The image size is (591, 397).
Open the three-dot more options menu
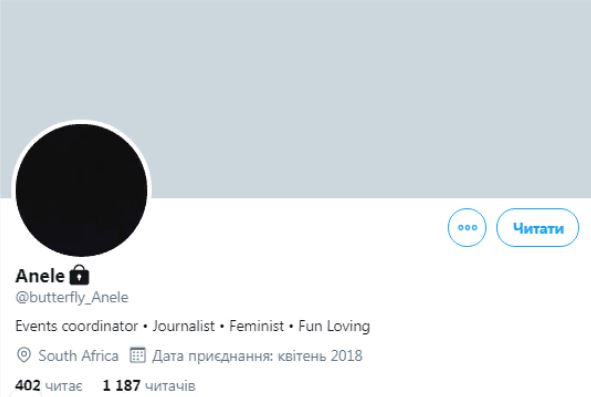(467, 227)
